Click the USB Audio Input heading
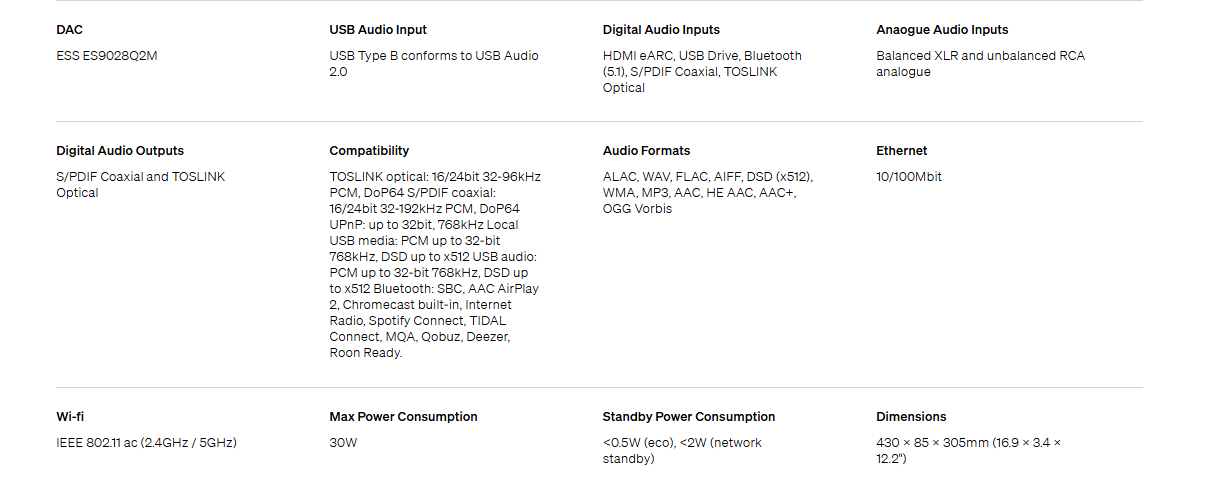 (378, 30)
